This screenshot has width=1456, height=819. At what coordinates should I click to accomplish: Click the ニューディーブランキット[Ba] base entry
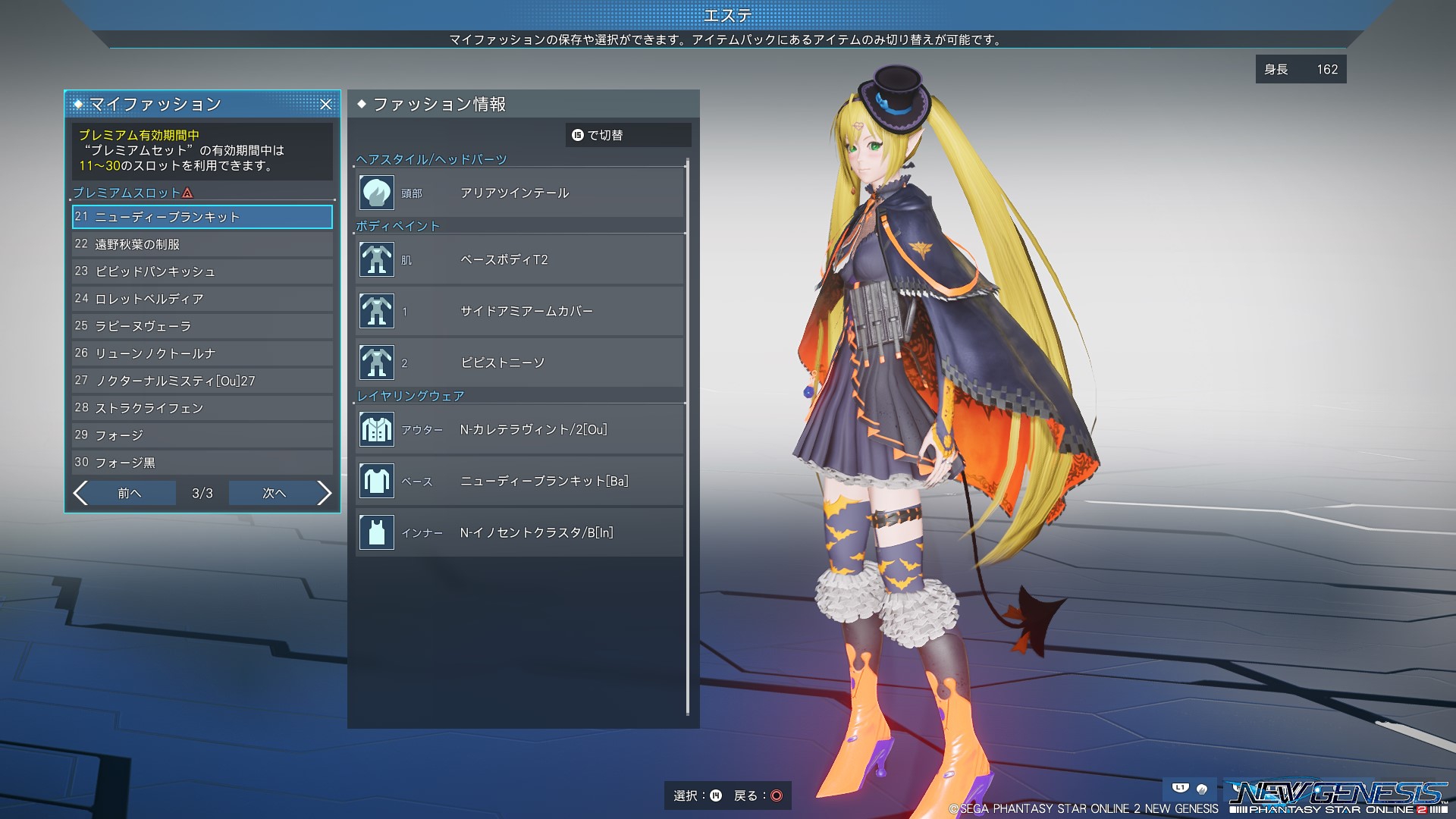[x=520, y=481]
